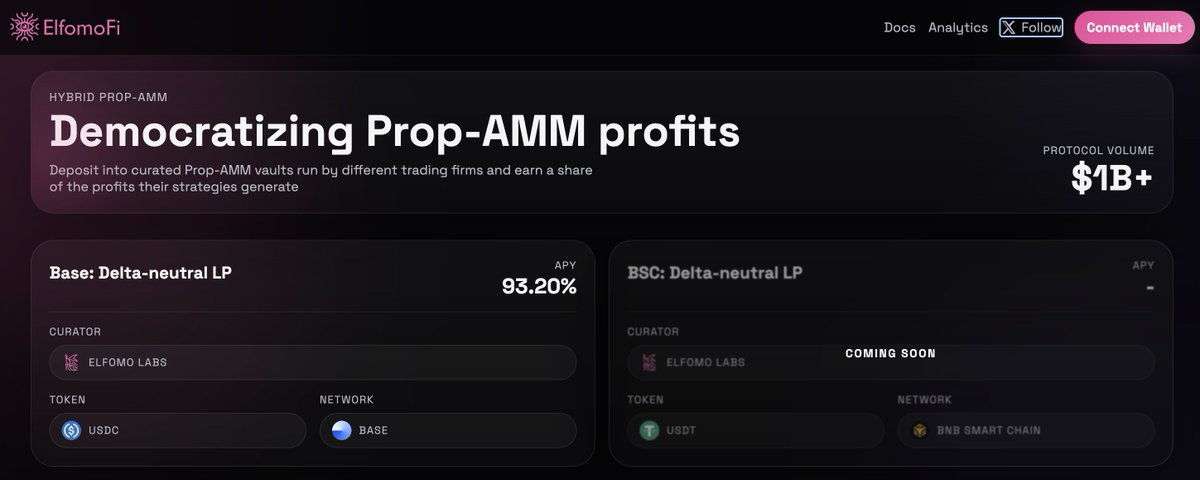Click the 93.20% APY value
1200x480 pixels.
coord(539,287)
